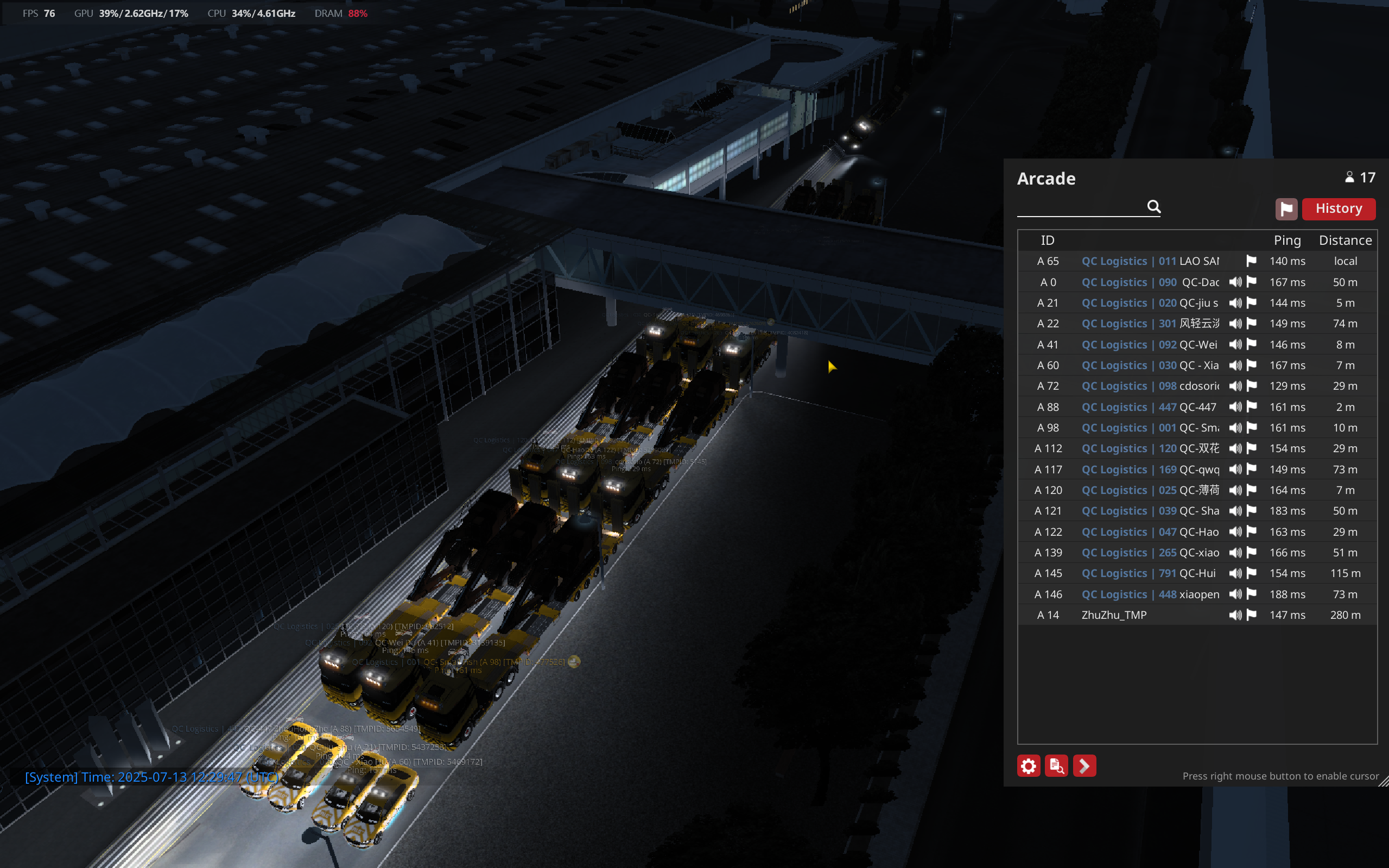Viewport: 1389px width, 868px height.
Task: Select the ZhuZhu_TMP player name
Action: [x=1113, y=615]
